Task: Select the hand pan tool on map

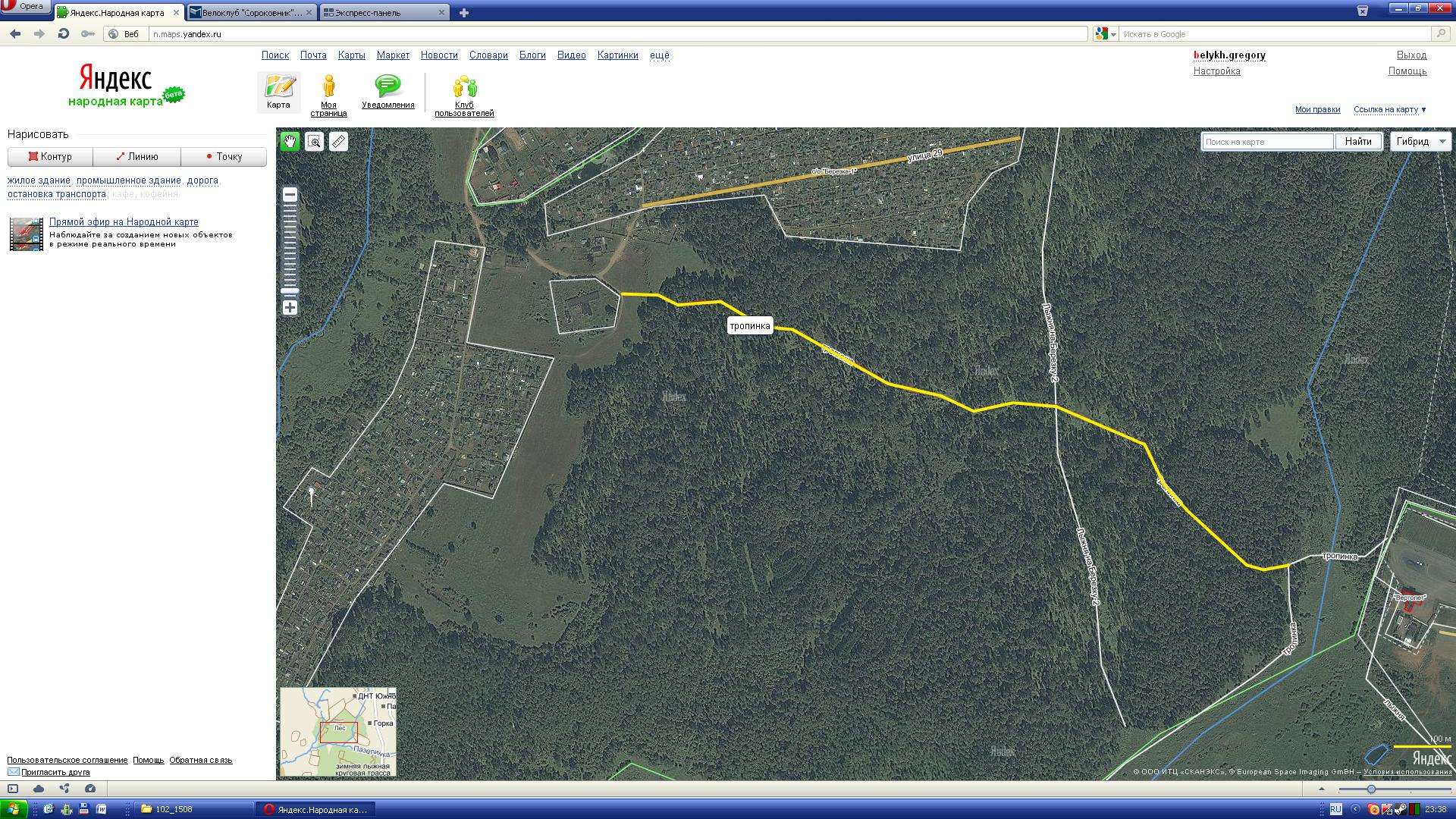Action: (290, 142)
